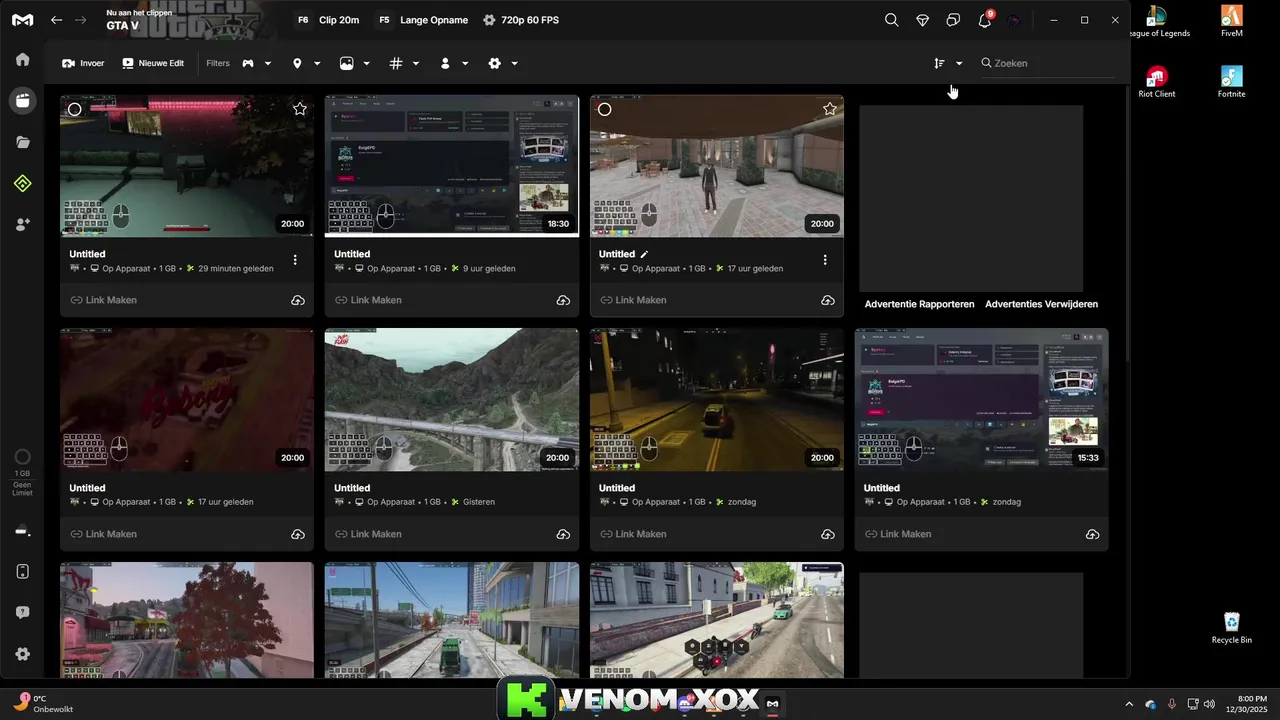Open FiveM desktop shortcut
The image size is (1280, 720).
[x=1232, y=22]
